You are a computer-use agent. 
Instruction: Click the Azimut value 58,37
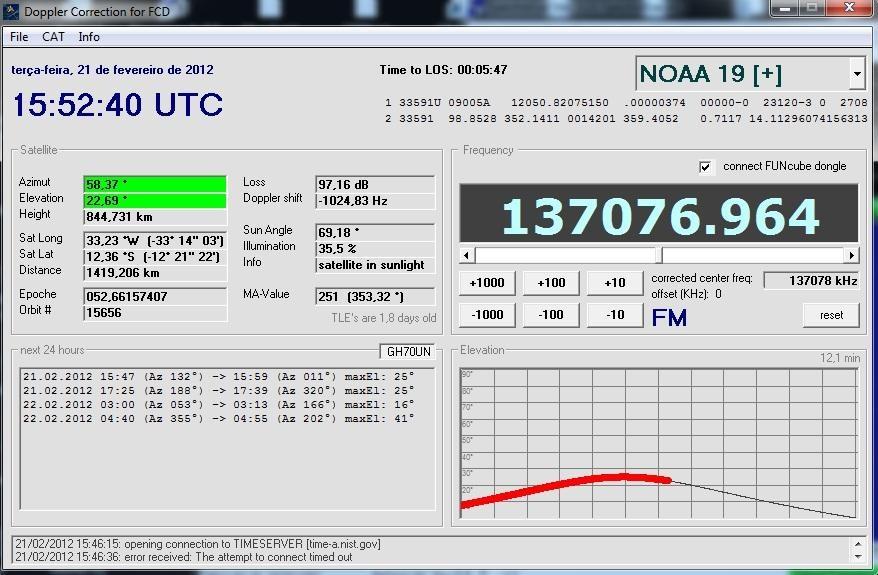[155, 184]
